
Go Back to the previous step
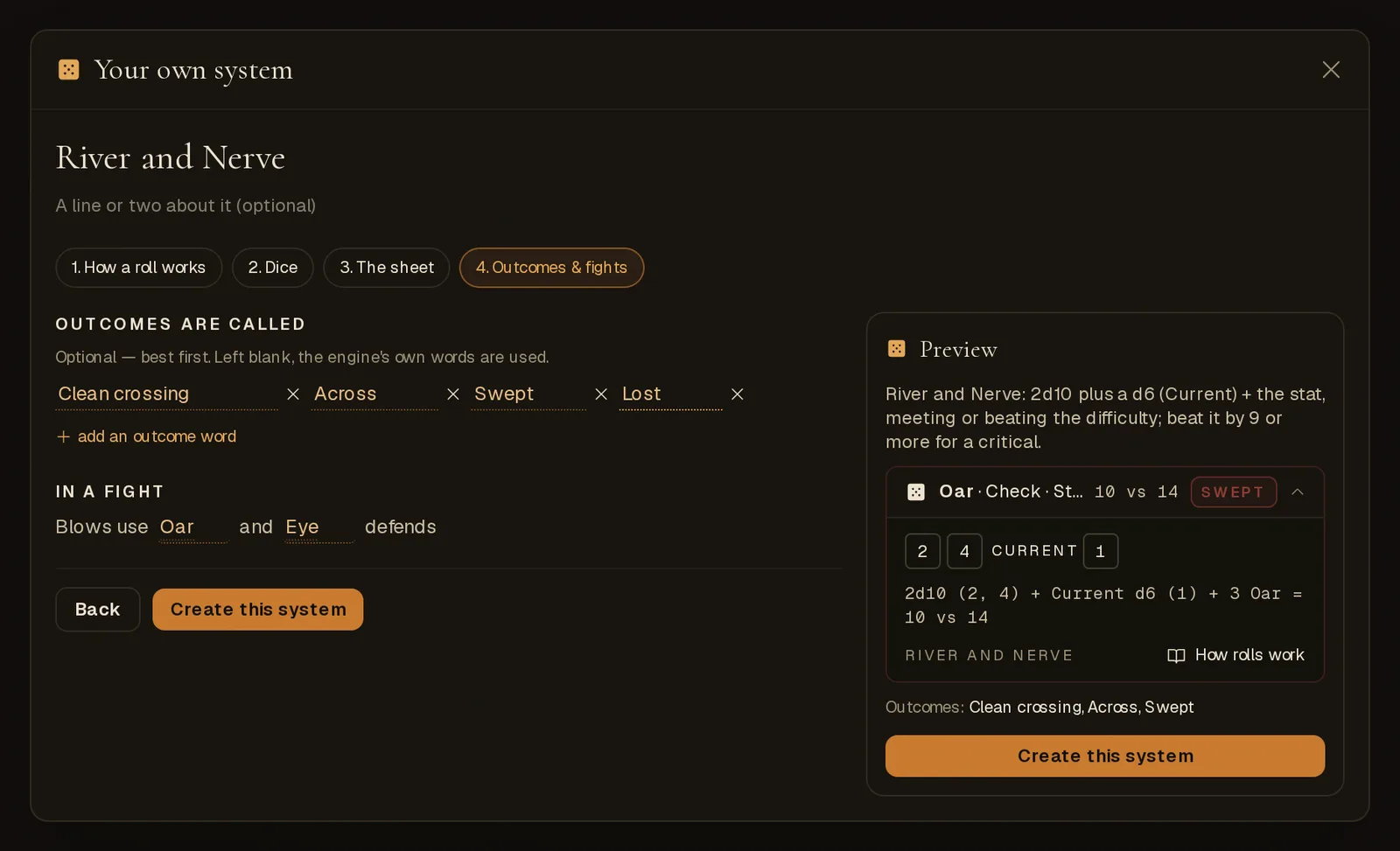point(98,610)
